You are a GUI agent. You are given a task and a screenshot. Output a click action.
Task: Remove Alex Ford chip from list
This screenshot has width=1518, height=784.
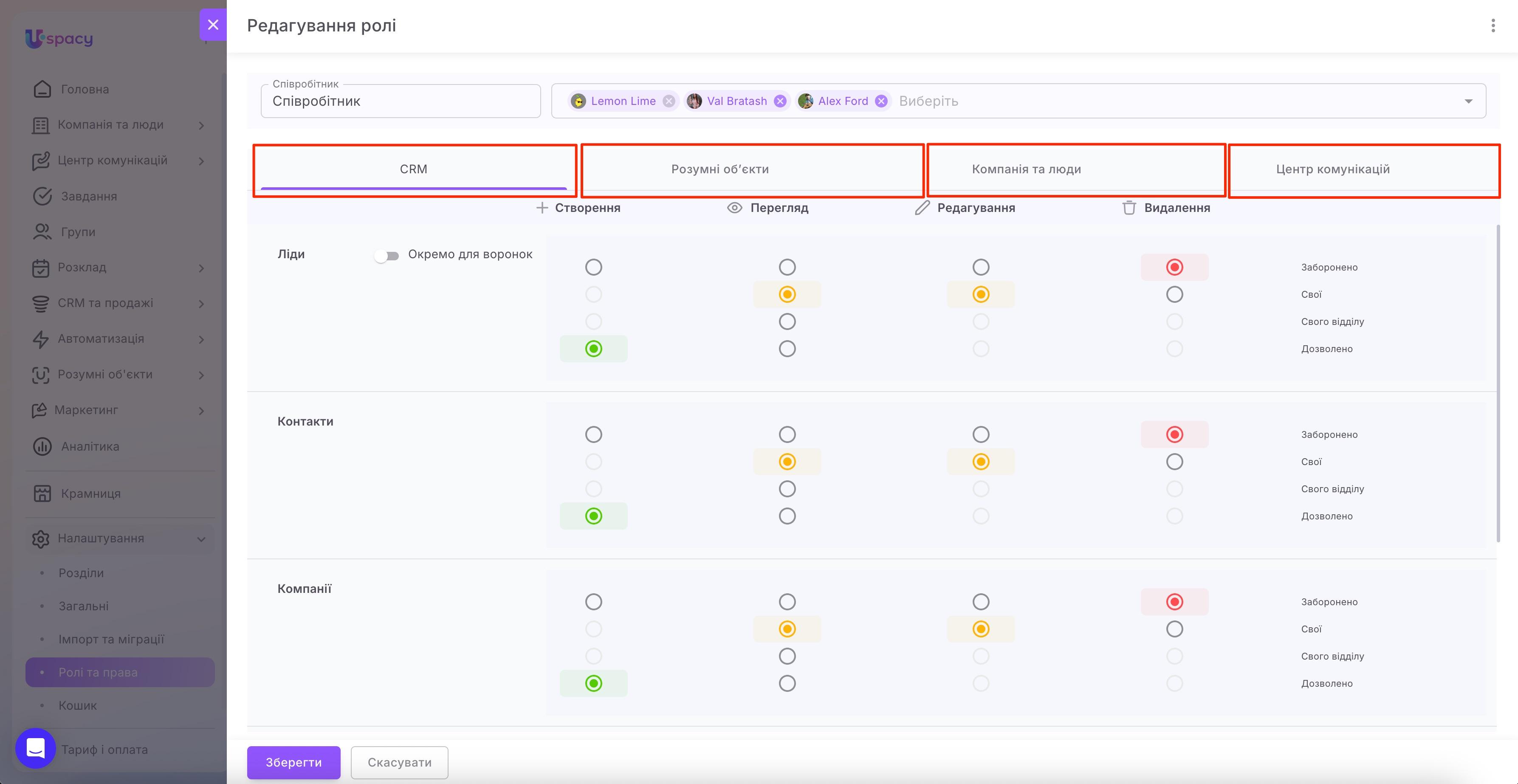[x=881, y=102]
